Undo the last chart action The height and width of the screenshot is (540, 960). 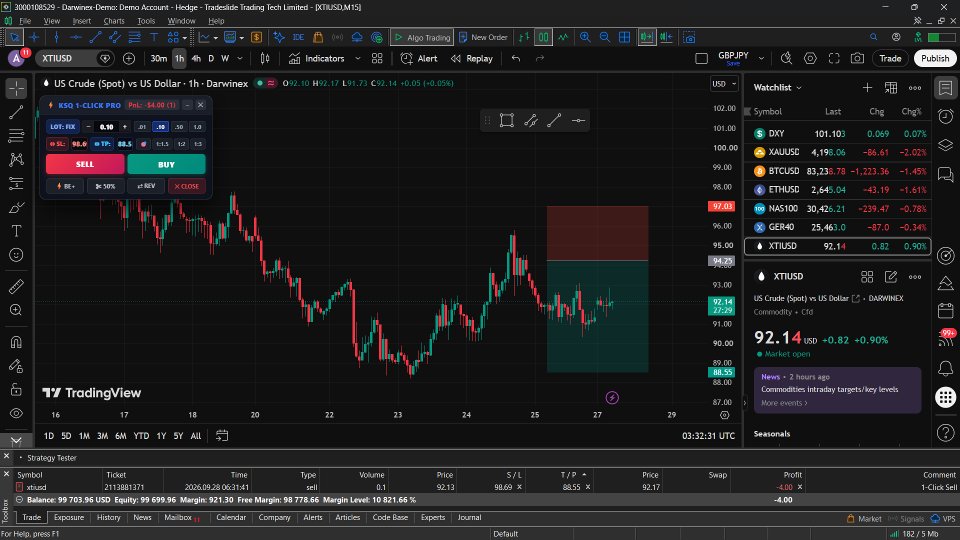pos(516,58)
